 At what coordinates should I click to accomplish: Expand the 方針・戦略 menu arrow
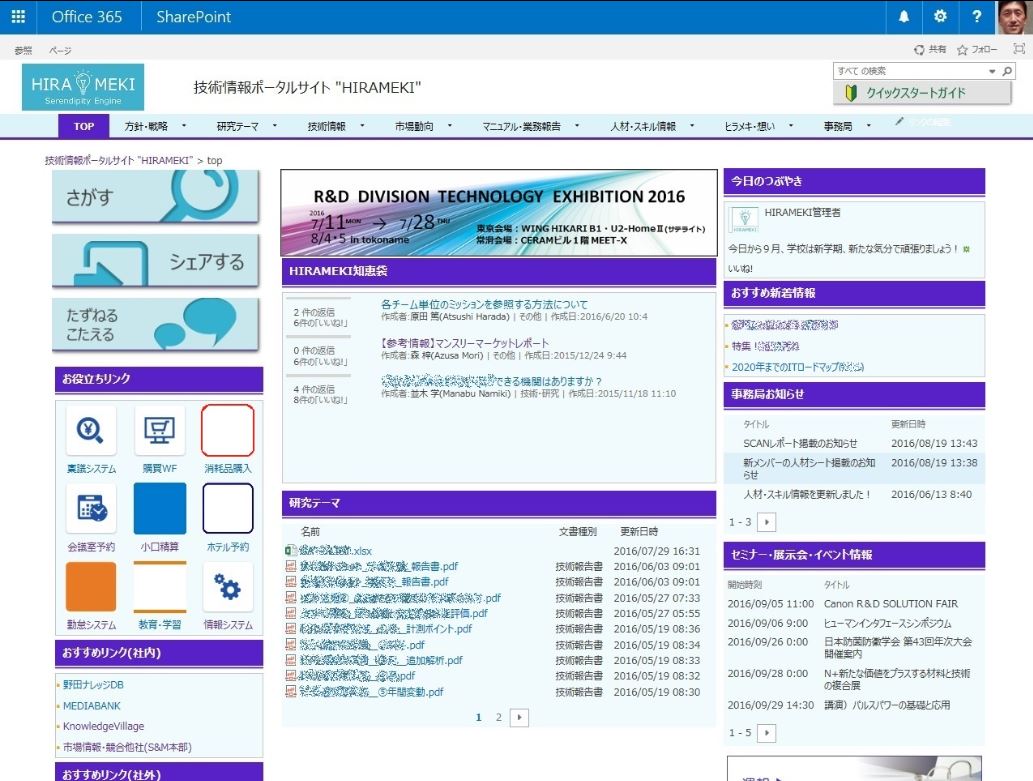[184, 125]
